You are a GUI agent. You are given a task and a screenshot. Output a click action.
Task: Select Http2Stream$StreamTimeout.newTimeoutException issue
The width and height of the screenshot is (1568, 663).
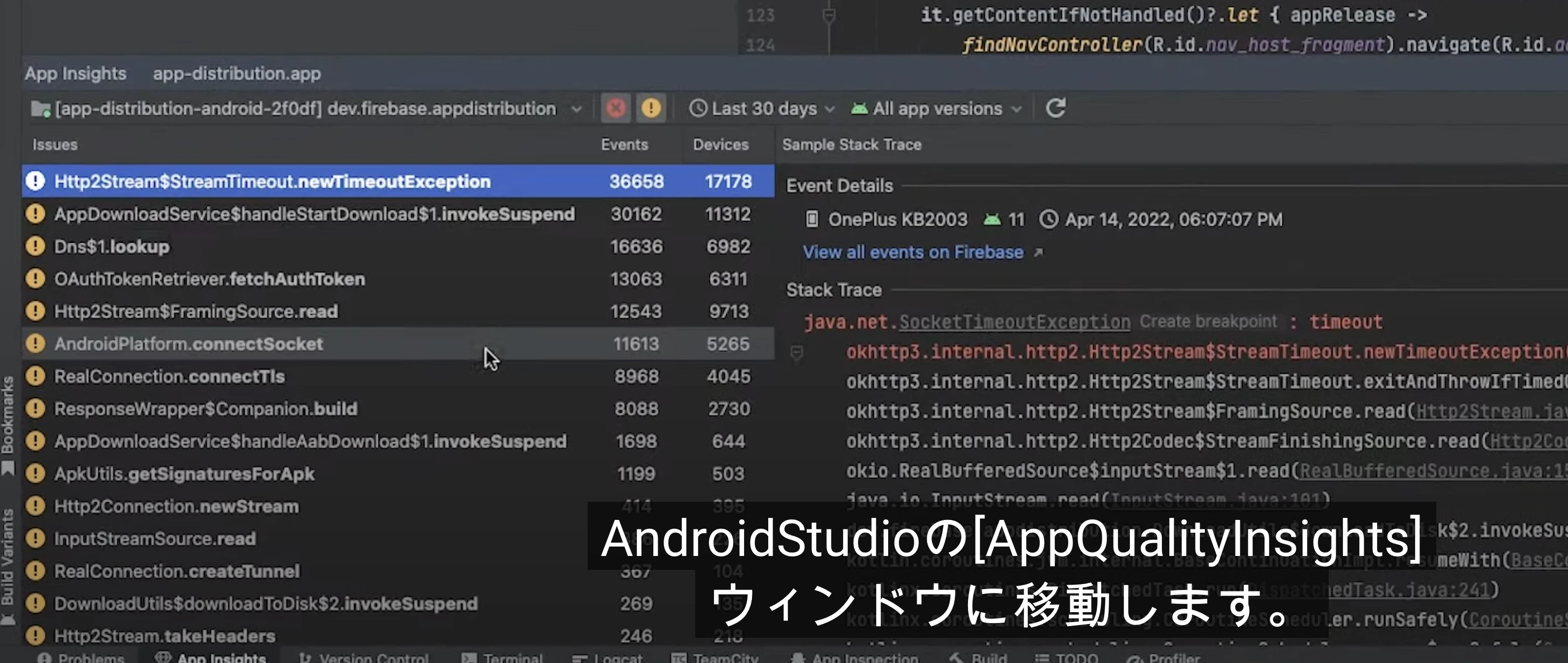[398, 182]
